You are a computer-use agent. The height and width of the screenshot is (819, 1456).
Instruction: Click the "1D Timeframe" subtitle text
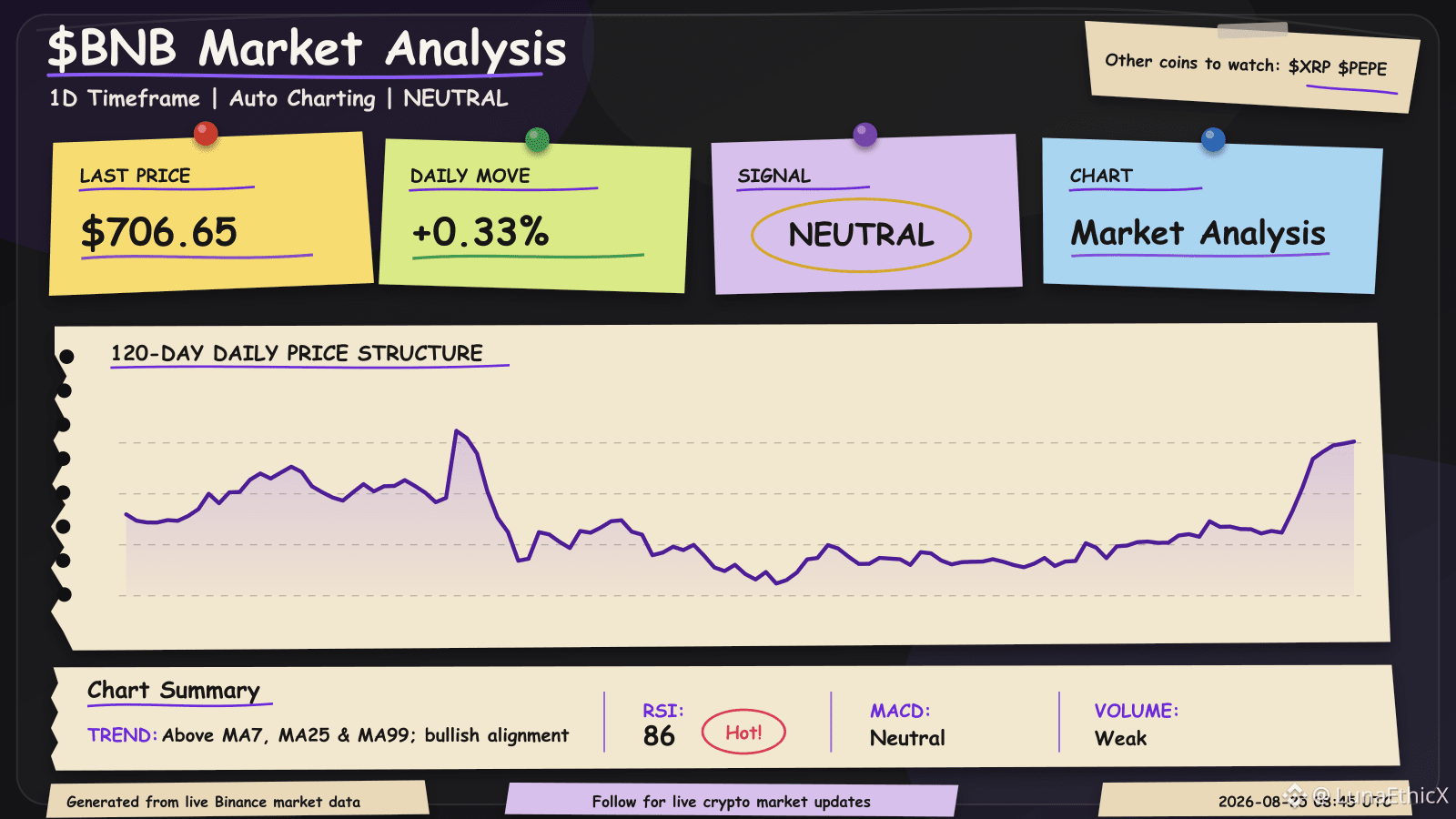click(125, 98)
